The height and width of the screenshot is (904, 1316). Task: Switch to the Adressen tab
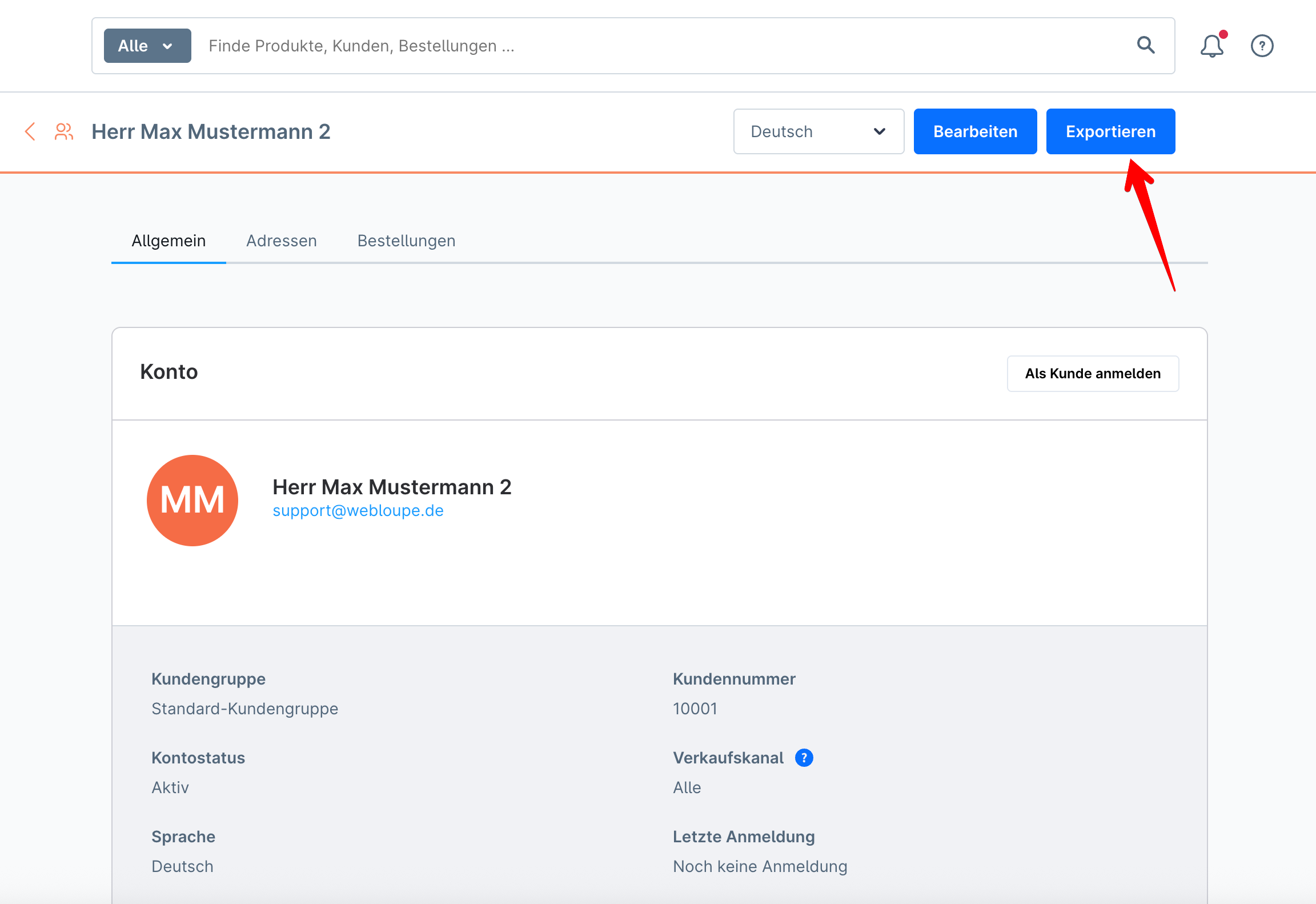coord(282,241)
